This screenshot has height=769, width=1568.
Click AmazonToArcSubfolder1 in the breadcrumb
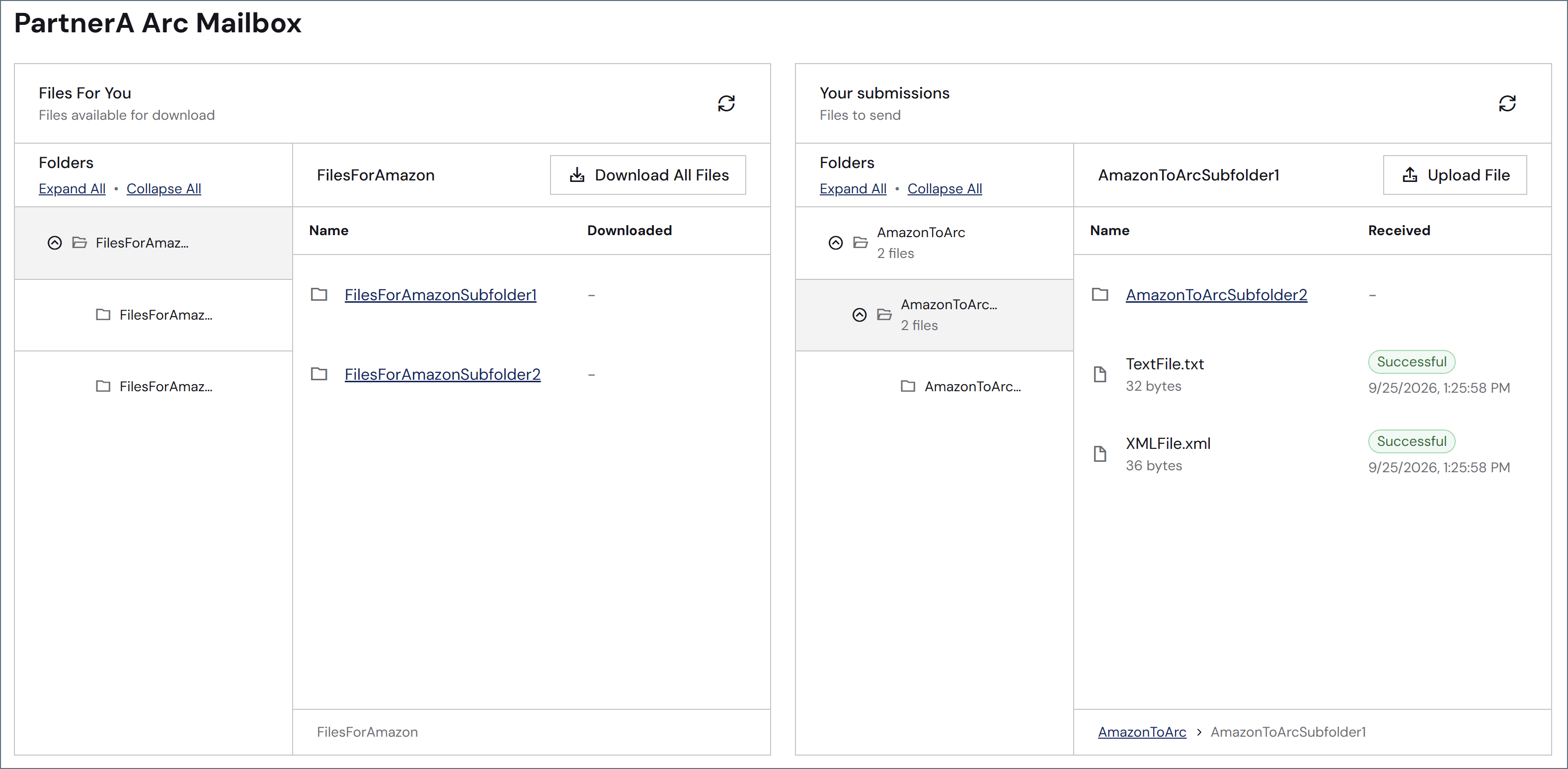pyautogui.click(x=1288, y=732)
